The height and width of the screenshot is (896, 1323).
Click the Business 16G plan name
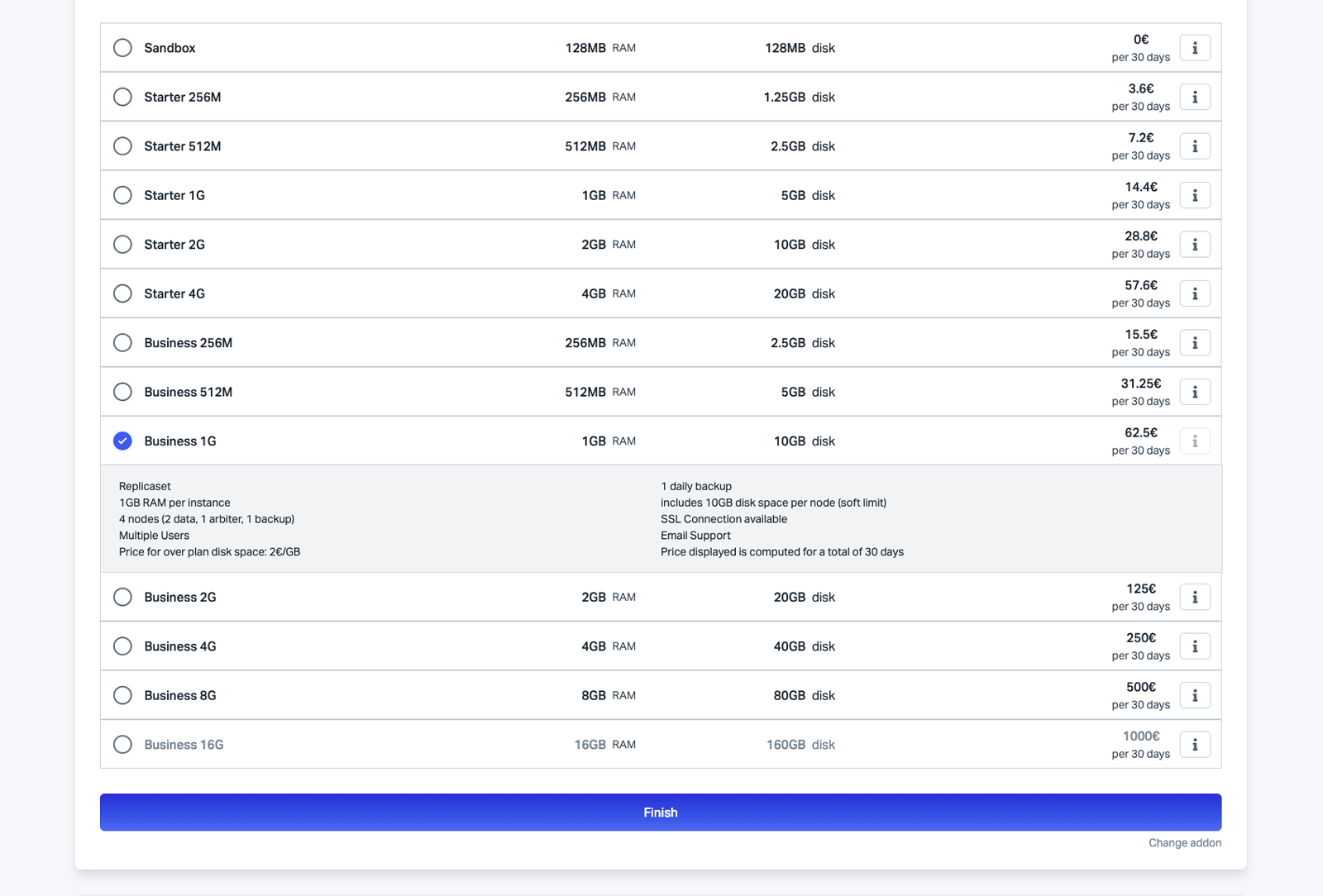click(x=184, y=745)
